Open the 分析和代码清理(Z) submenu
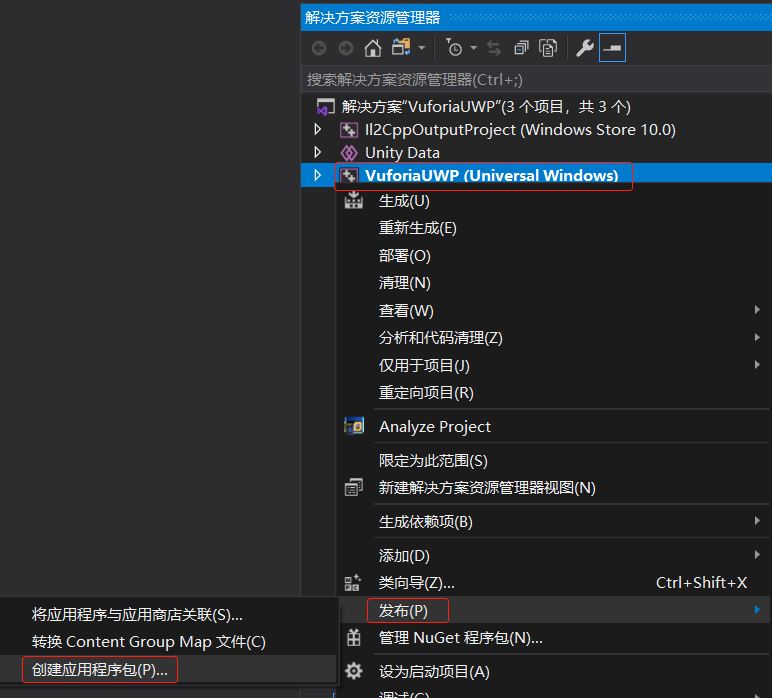Screen dimensions: 772x698 pyautogui.click(x=553, y=338)
